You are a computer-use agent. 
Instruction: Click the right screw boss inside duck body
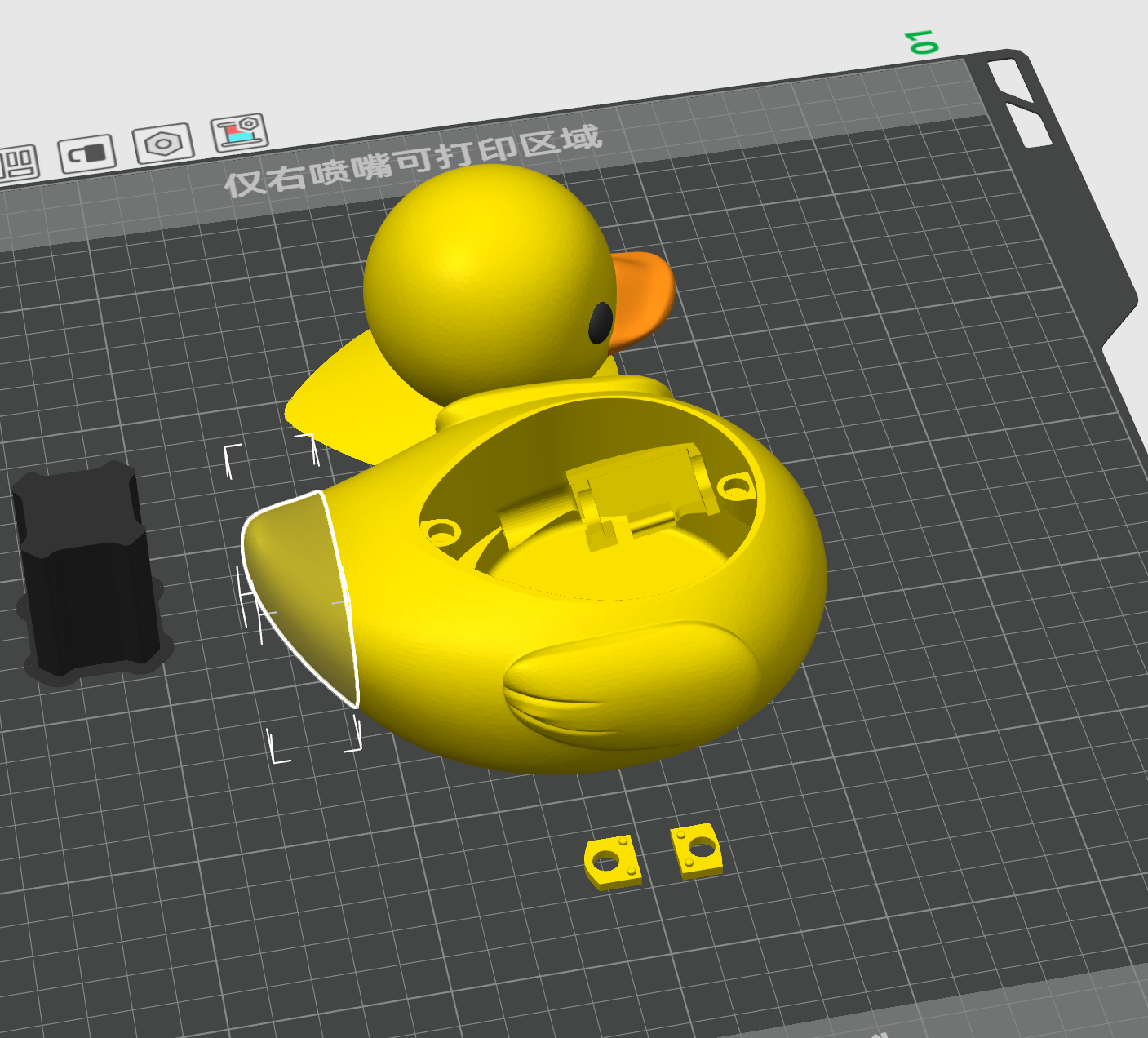coord(735,487)
